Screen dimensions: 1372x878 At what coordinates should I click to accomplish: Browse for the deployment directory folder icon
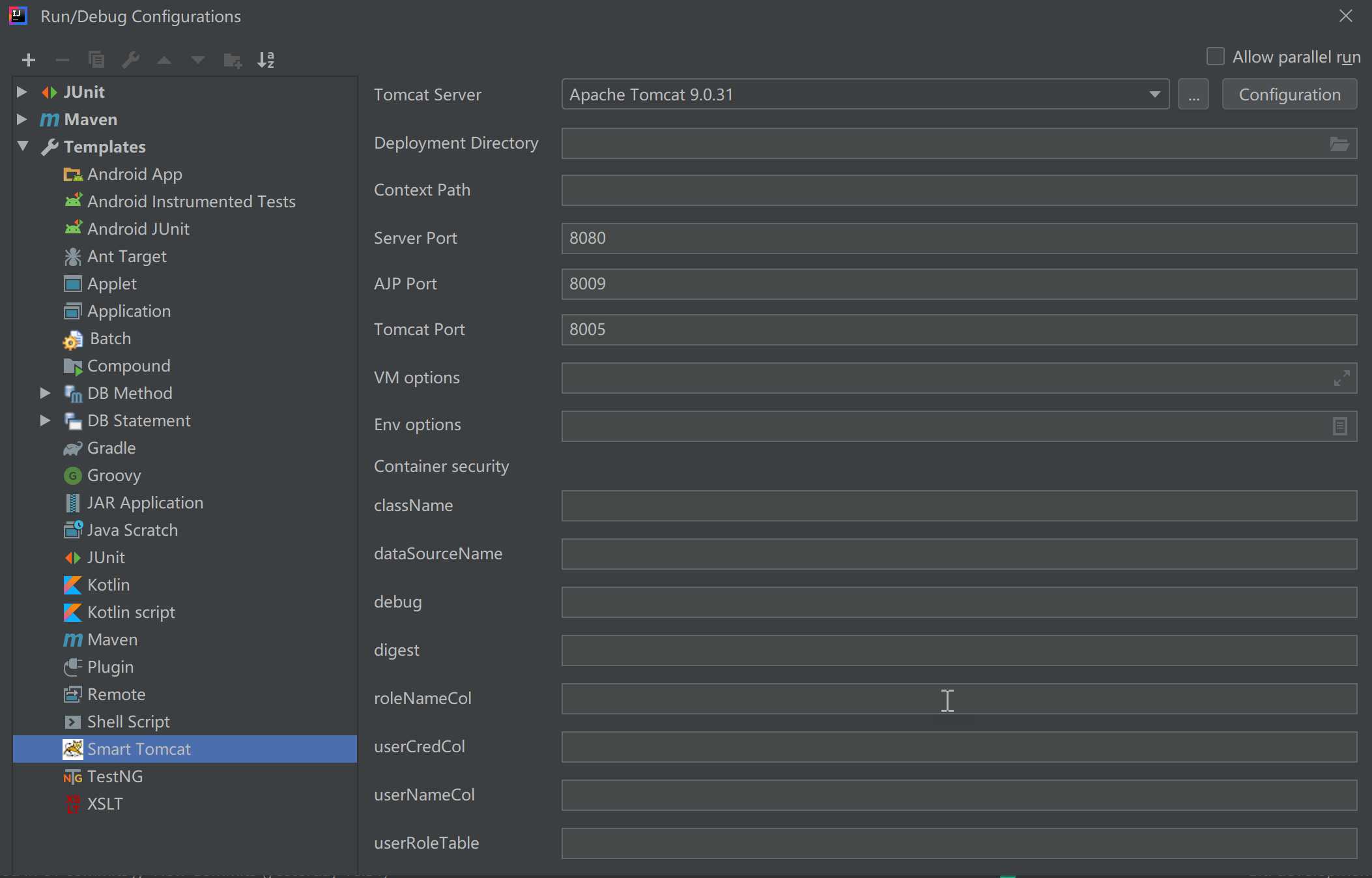tap(1339, 143)
